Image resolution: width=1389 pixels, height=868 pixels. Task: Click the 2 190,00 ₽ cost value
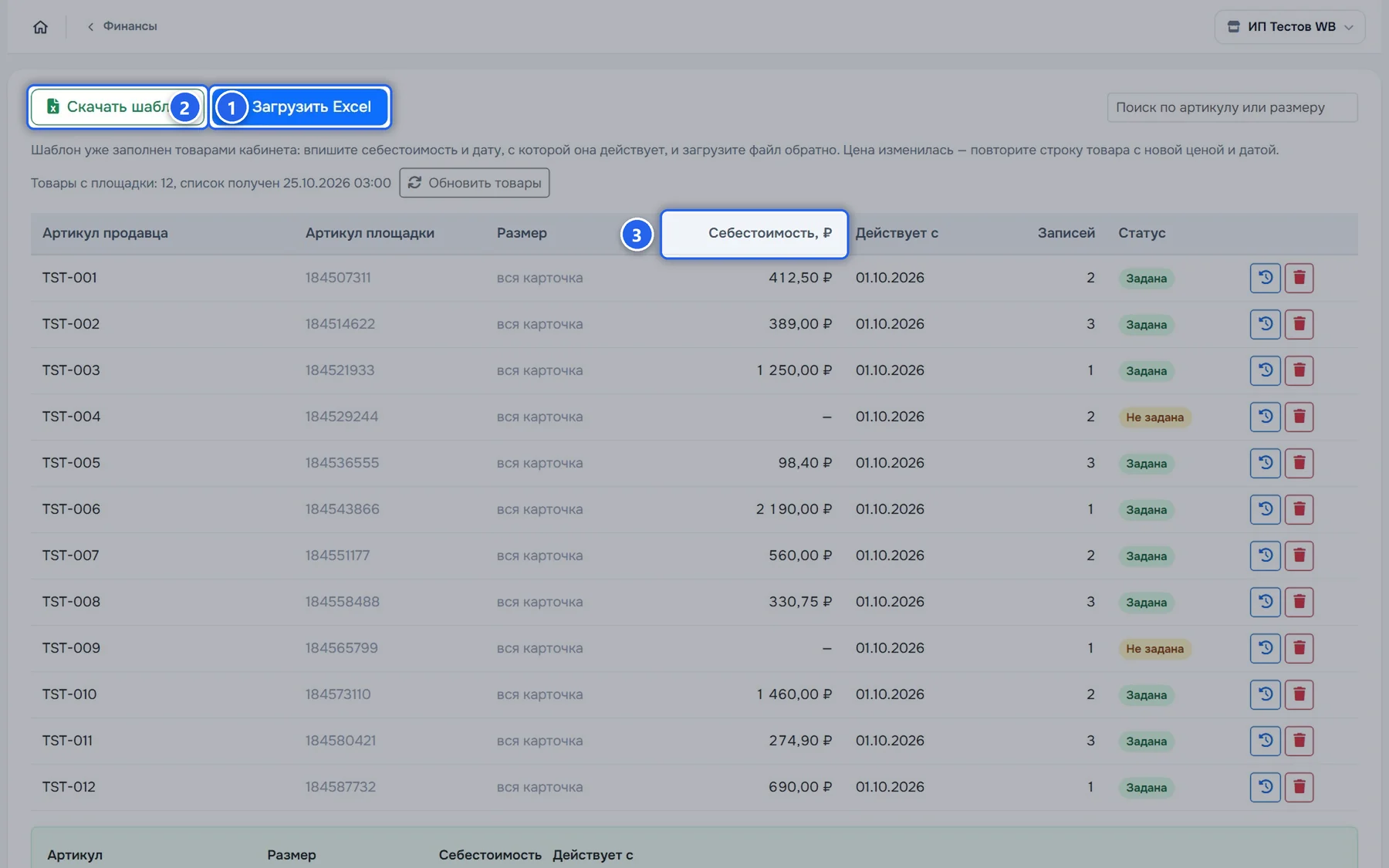click(x=794, y=509)
